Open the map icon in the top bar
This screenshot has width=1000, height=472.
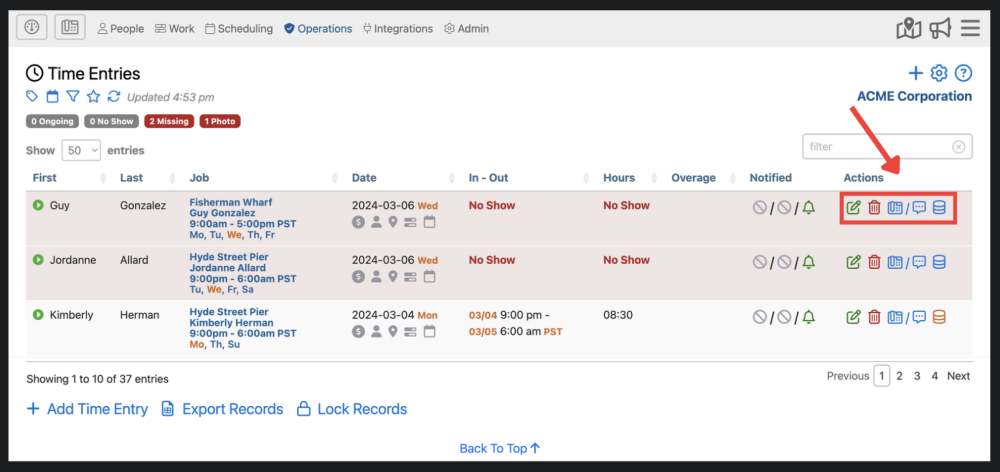pos(908,28)
